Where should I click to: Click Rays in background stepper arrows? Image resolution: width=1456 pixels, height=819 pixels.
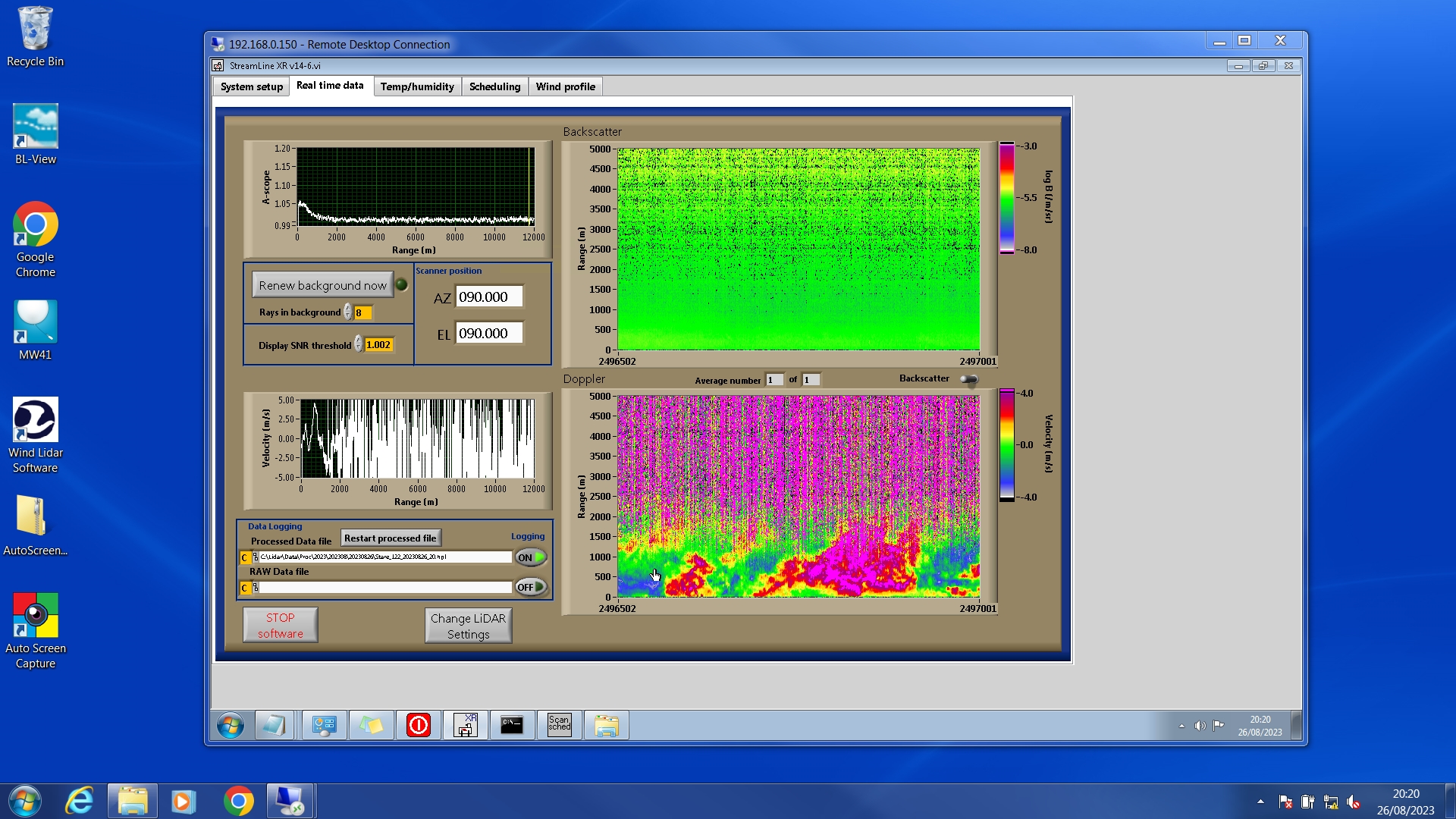click(348, 312)
